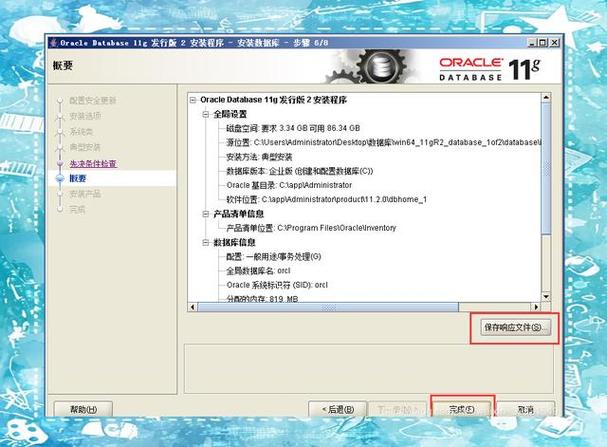607x447 pixels.
Task: Open help with the 帮助(H) button
Action: tap(83, 409)
